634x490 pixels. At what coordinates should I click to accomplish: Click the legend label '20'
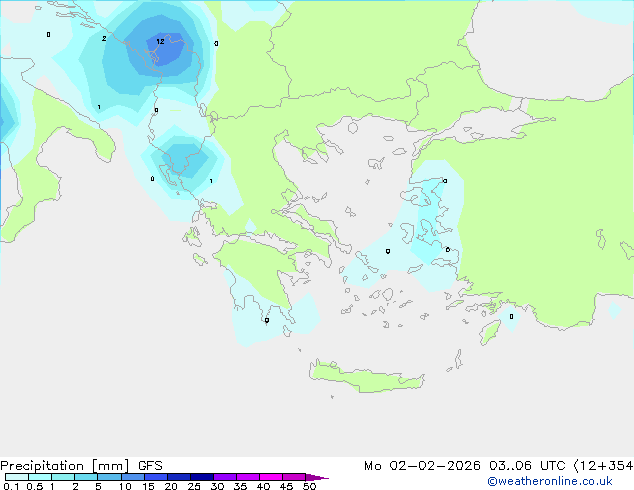click(171, 486)
